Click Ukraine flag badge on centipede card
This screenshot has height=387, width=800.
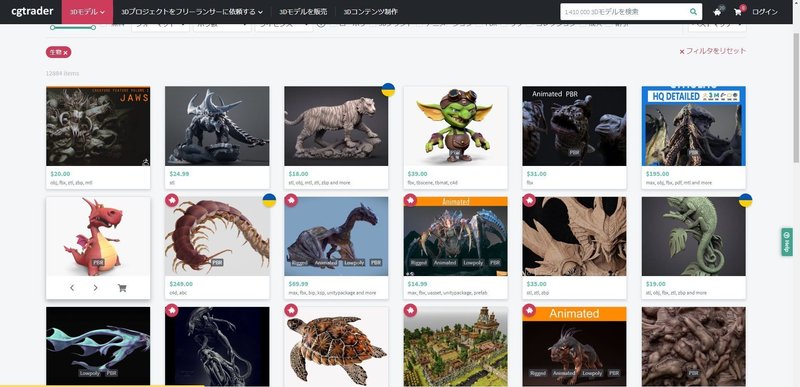pyautogui.click(x=269, y=200)
